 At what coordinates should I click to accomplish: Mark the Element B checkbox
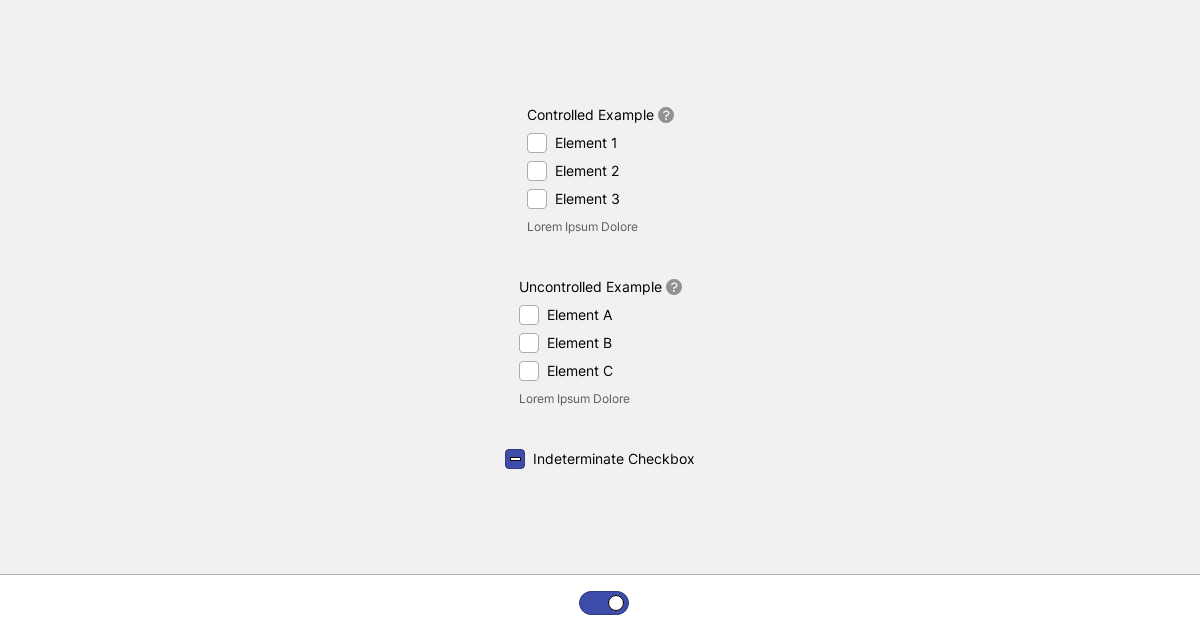[x=529, y=343]
